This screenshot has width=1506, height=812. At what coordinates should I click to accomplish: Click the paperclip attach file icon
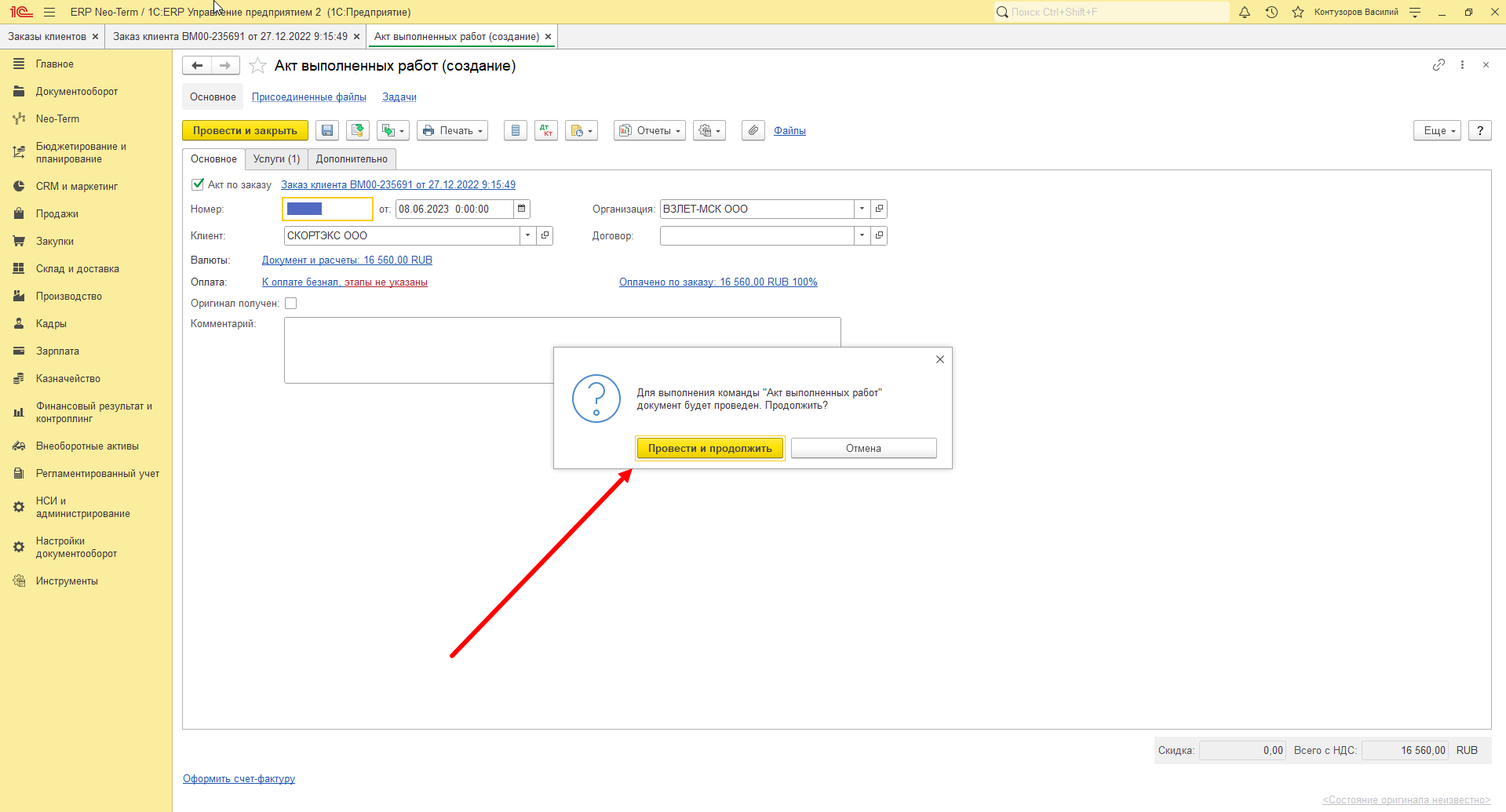pyautogui.click(x=753, y=130)
